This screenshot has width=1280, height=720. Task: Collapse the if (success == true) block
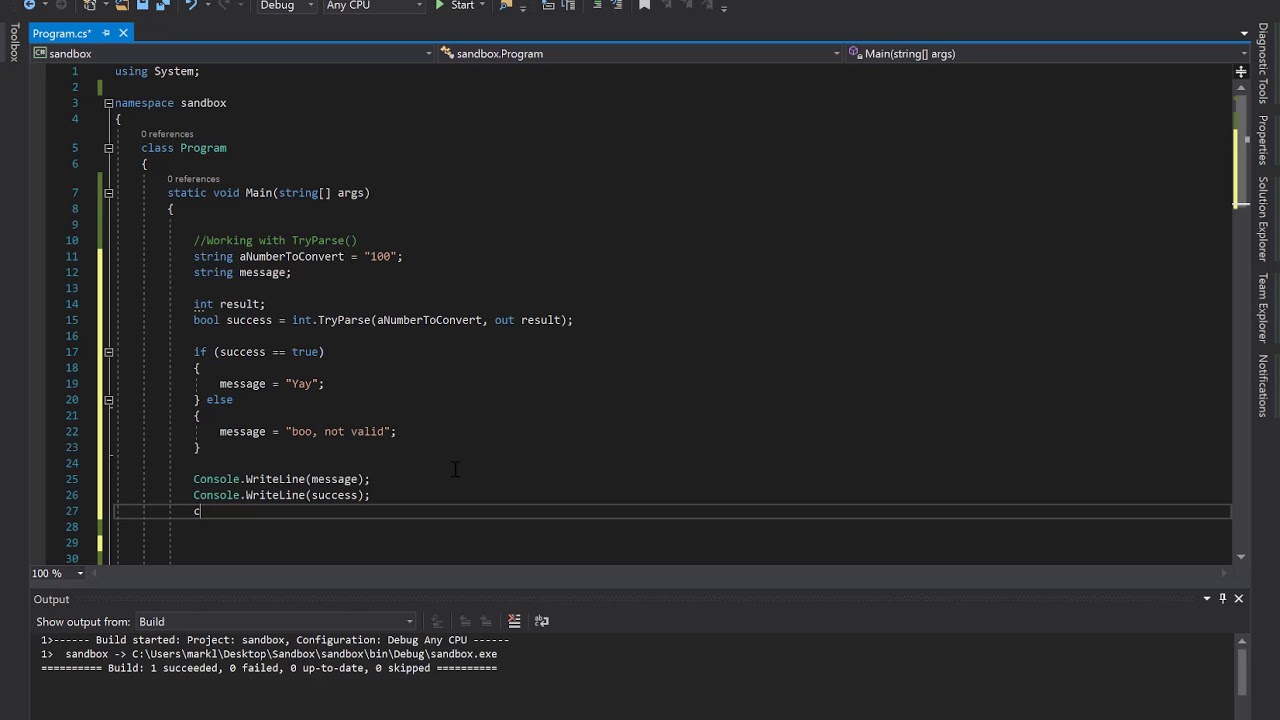pyautogui.click(x=108, y=352)
